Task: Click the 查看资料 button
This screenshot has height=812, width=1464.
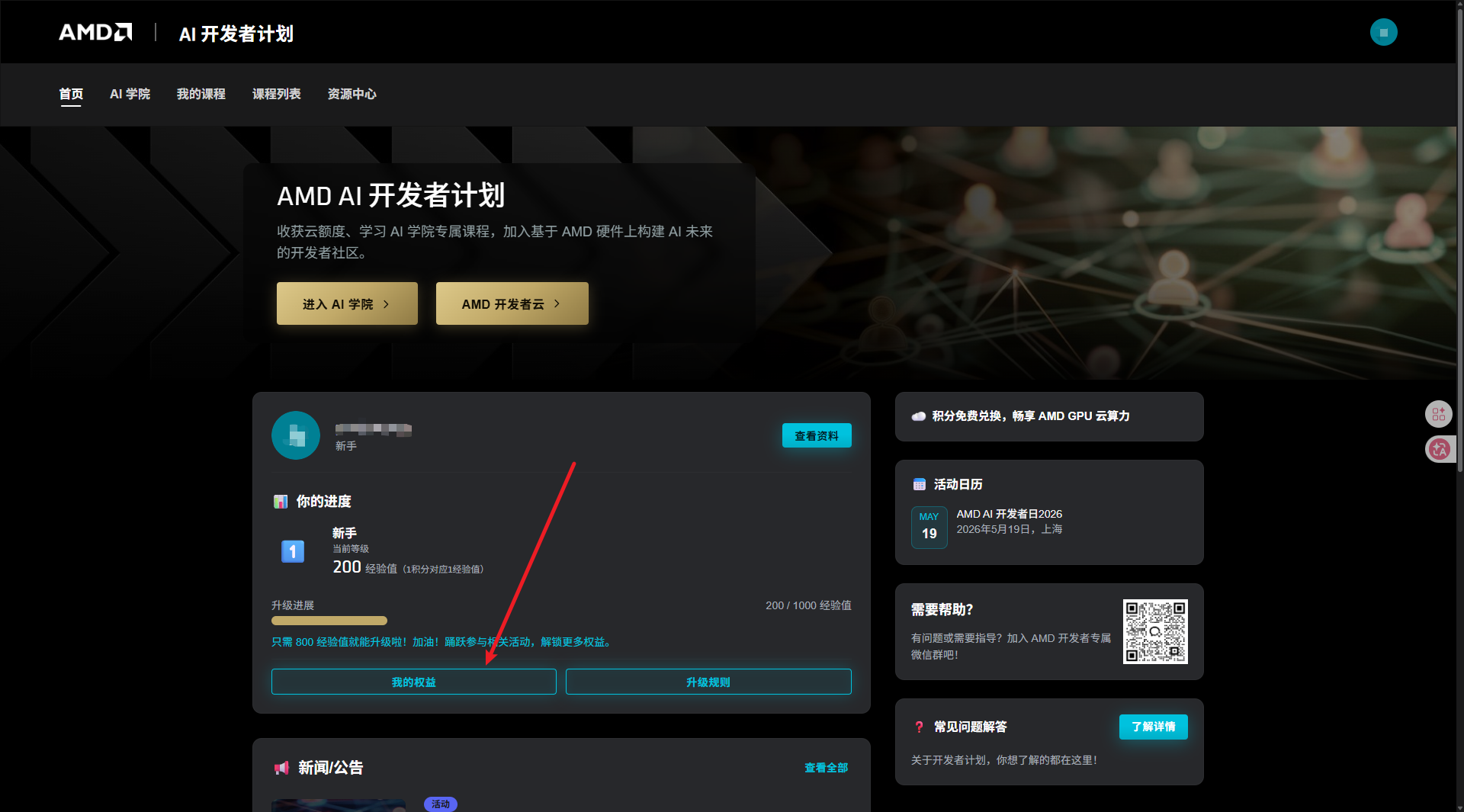Action: click(817, 435)
